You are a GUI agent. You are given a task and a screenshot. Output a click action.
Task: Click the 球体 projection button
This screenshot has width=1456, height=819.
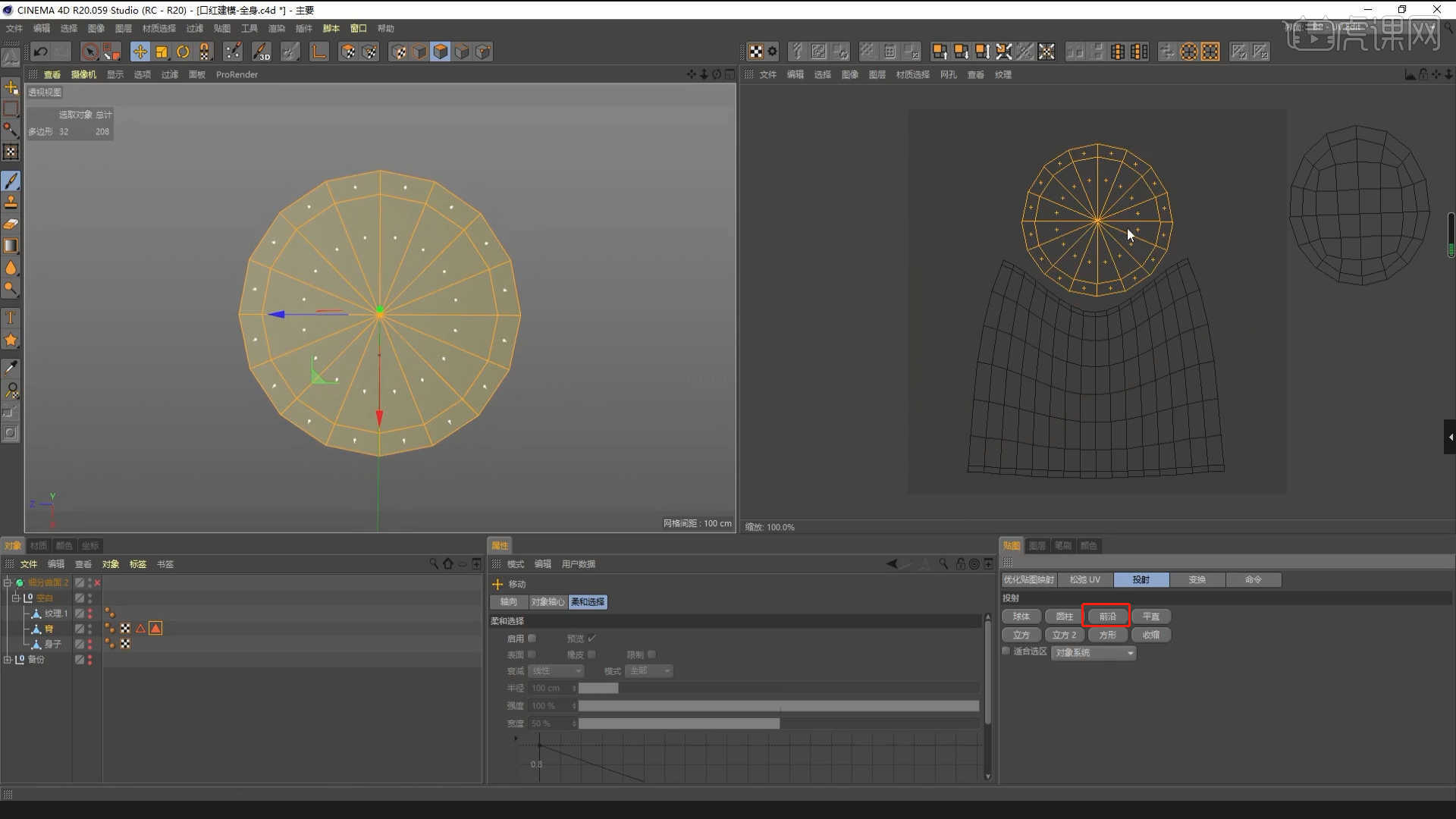click(1021, 617)
